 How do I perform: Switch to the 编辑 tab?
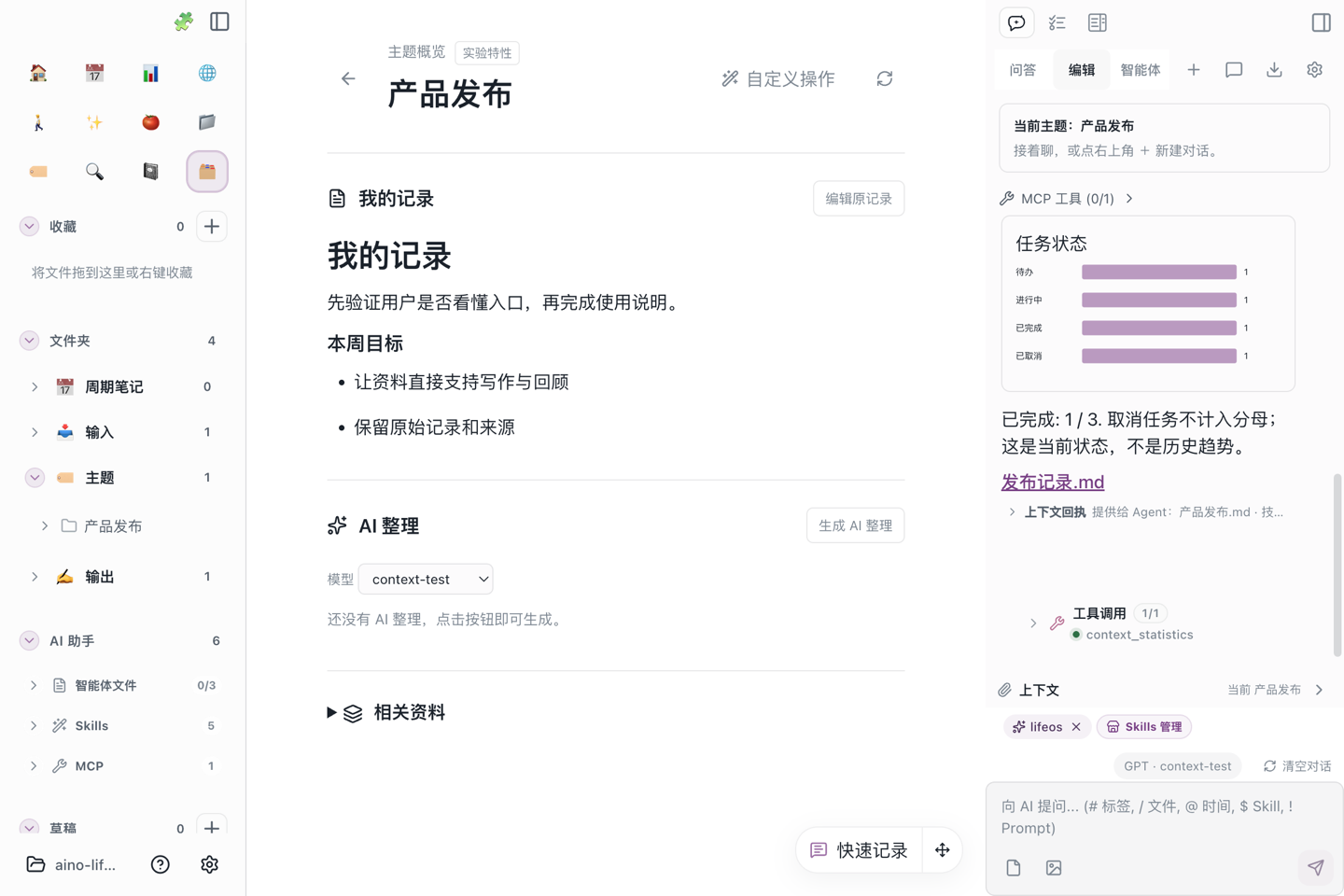[1082, 70]
